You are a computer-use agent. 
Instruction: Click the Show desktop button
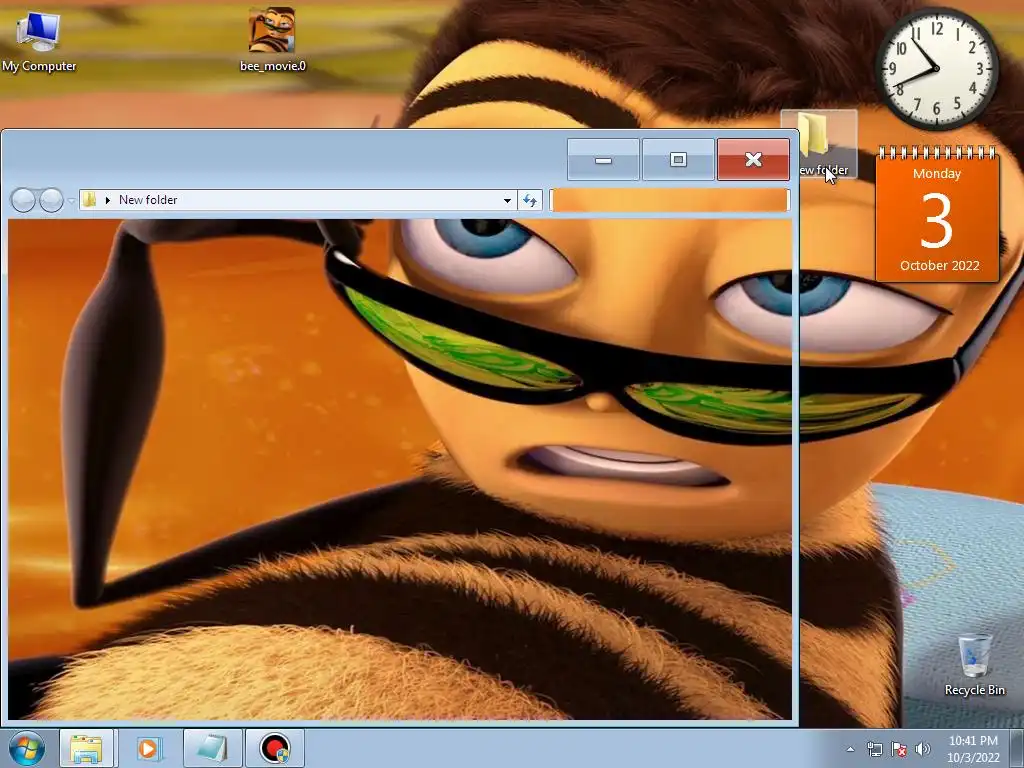point(1017,749)
